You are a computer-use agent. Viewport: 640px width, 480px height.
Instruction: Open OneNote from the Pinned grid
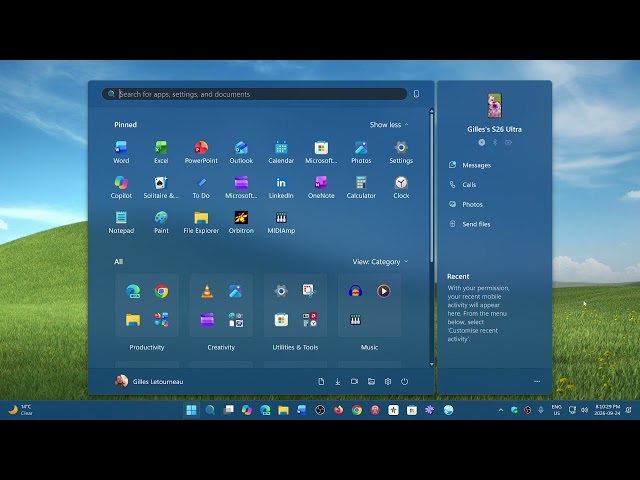[321, 187]
